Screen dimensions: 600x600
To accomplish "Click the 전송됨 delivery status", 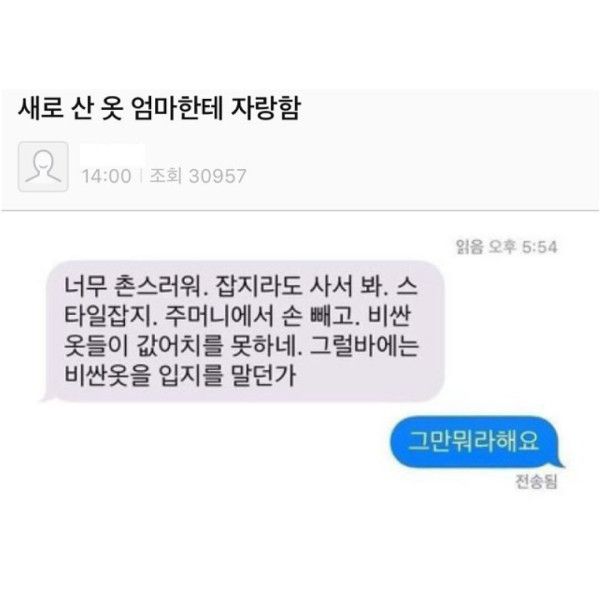I will click(x=536, y=481).
